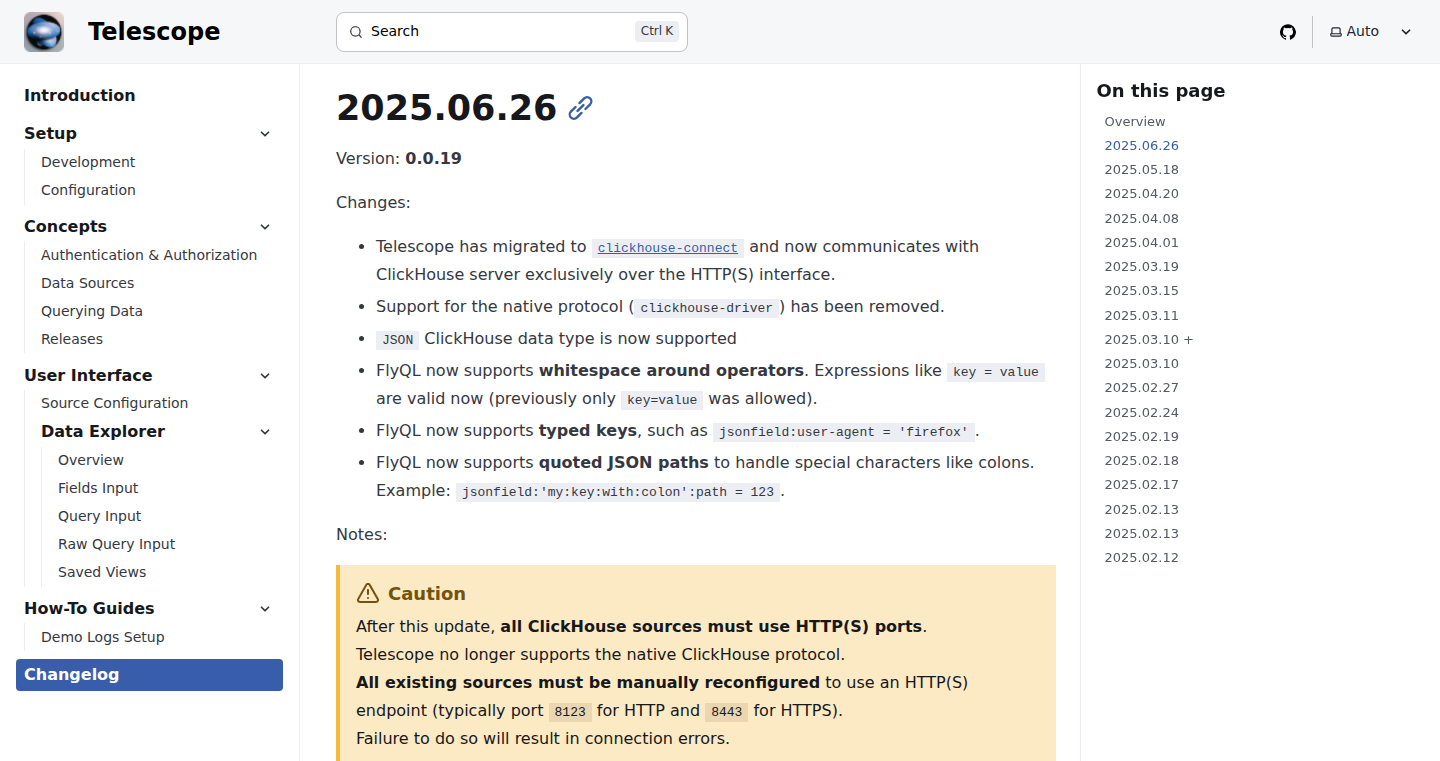Open Data Explorer Overview page
Screen dimensions: 1440x761
point(91,460)
